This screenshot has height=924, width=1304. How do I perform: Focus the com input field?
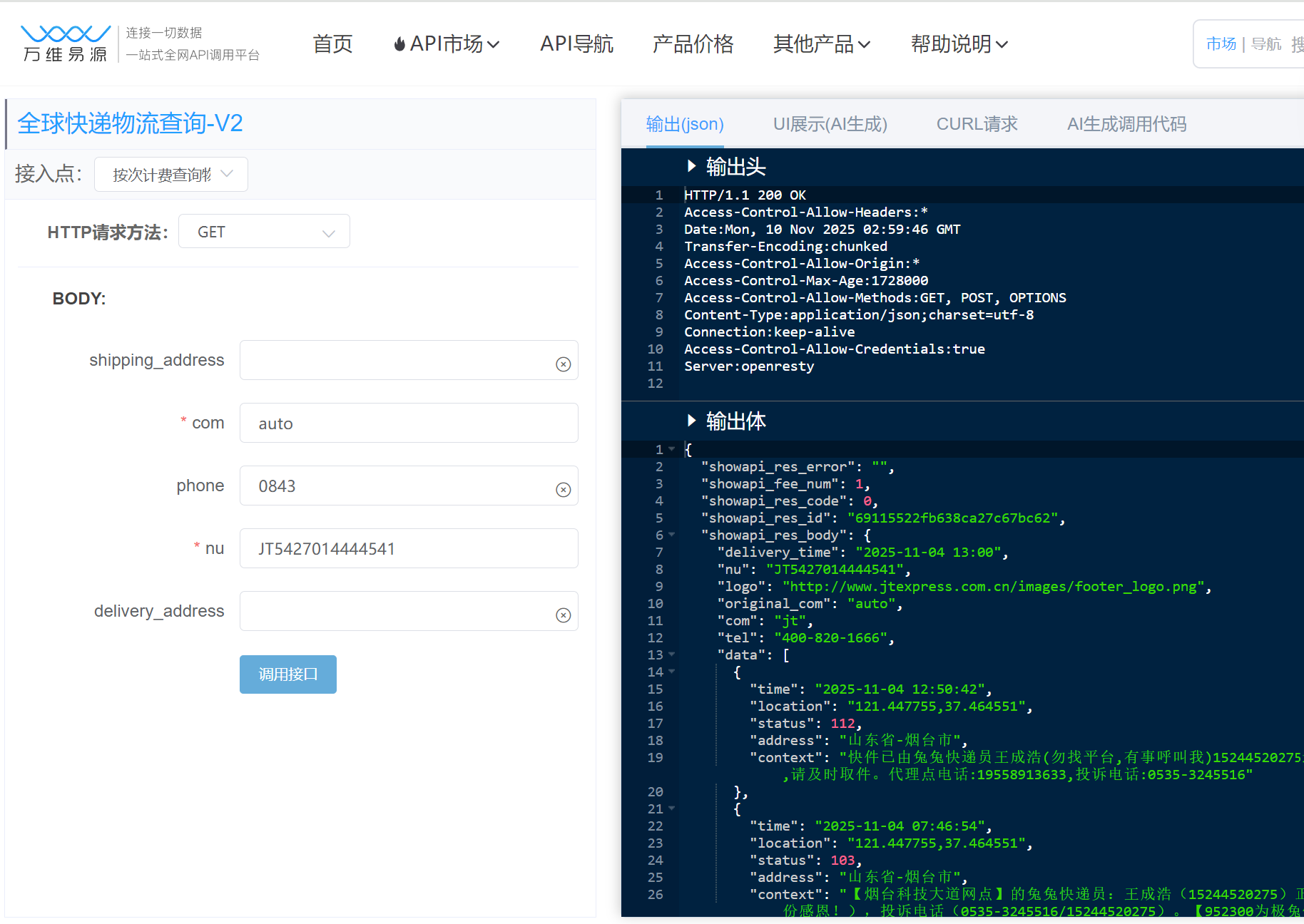click(x=409, y=423)
